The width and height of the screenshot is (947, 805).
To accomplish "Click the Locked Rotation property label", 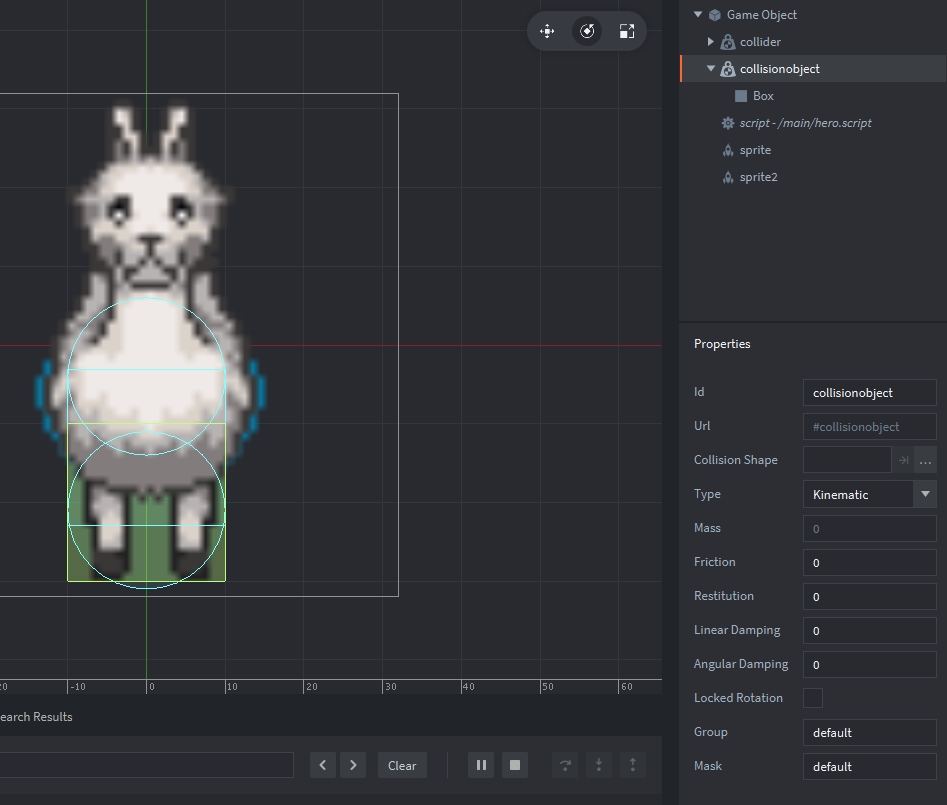I will pyautogui.click(x=738, y=698).
